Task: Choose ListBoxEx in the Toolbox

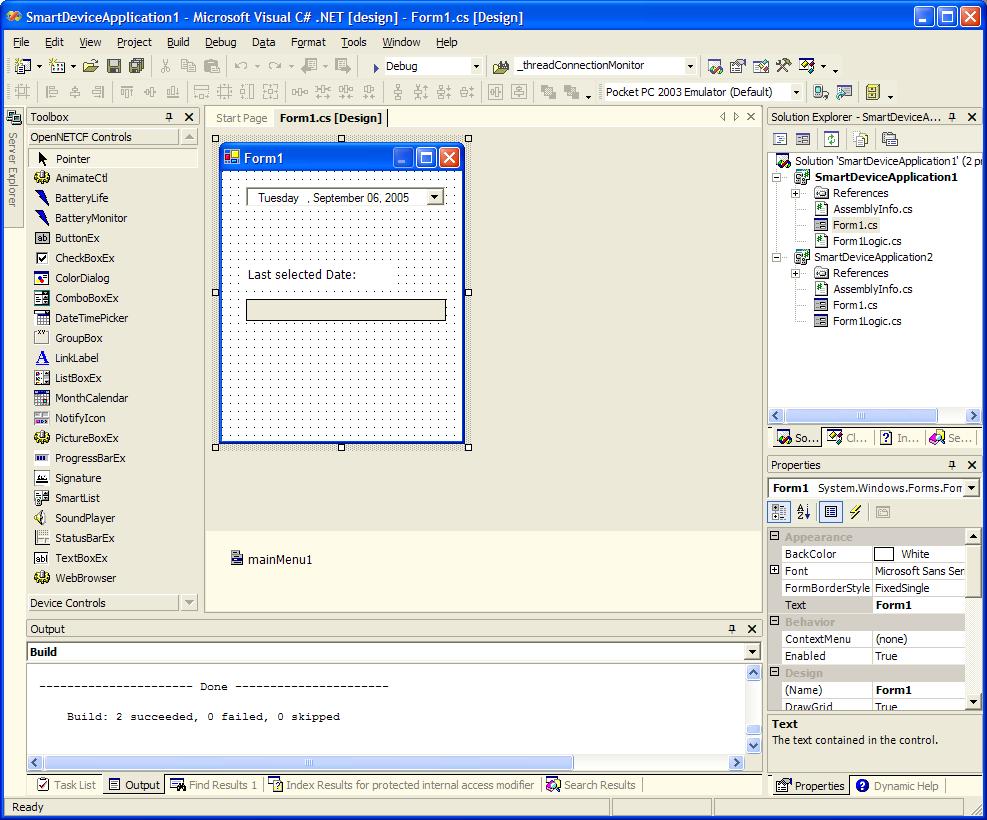Action: [x=78, y=378]
